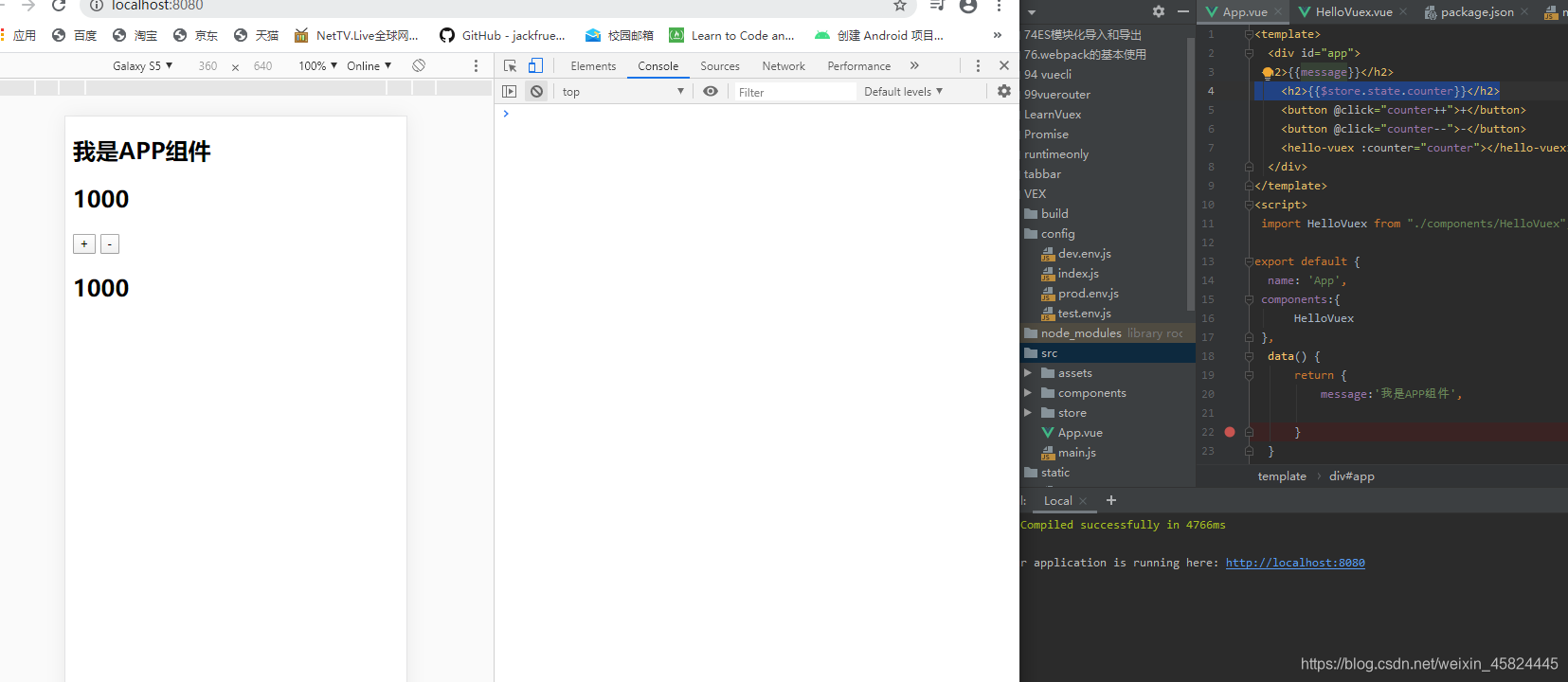
Task: Add a new terminal tab with plus
Action: 1111,500
